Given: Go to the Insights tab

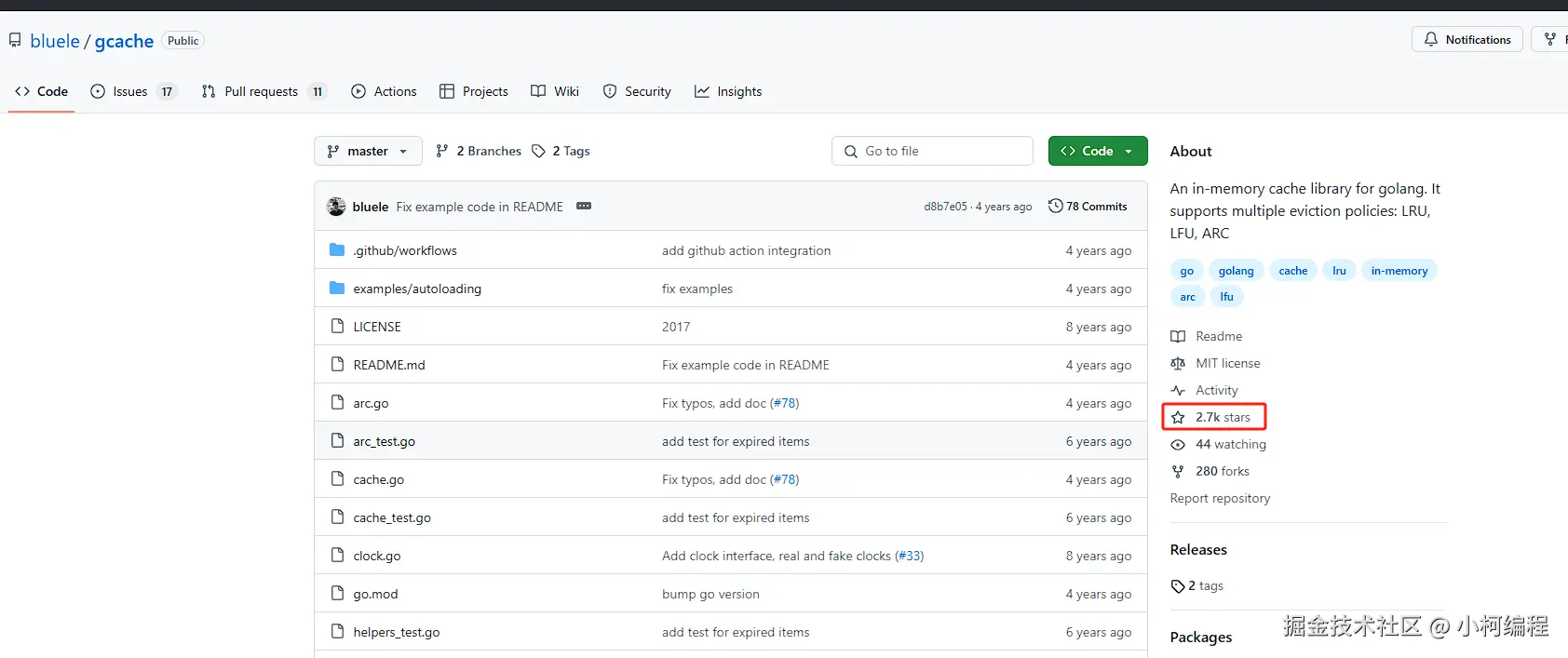Looking at the screenshot, I should point(738,91).
